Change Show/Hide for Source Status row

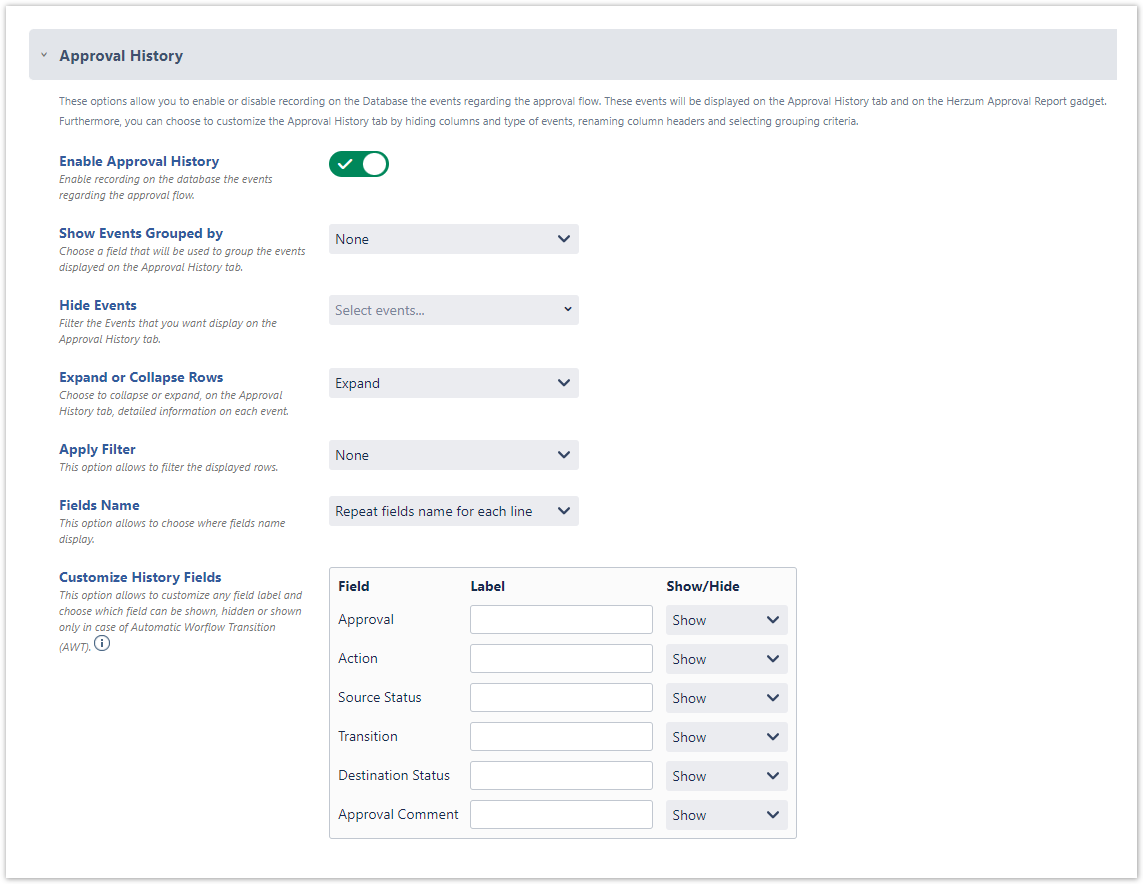point(726,698)
